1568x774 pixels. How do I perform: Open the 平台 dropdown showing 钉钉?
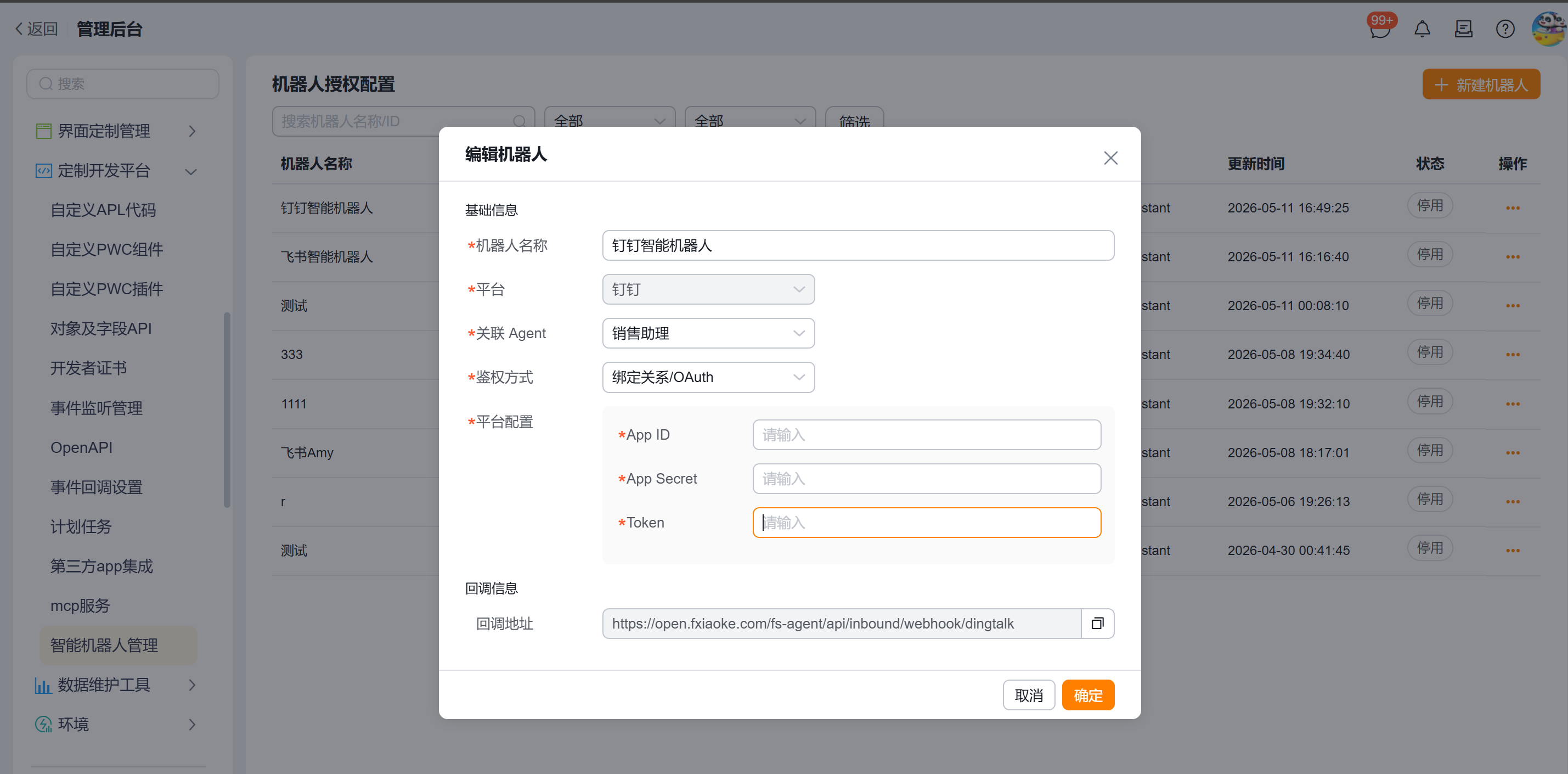(708, 289)
